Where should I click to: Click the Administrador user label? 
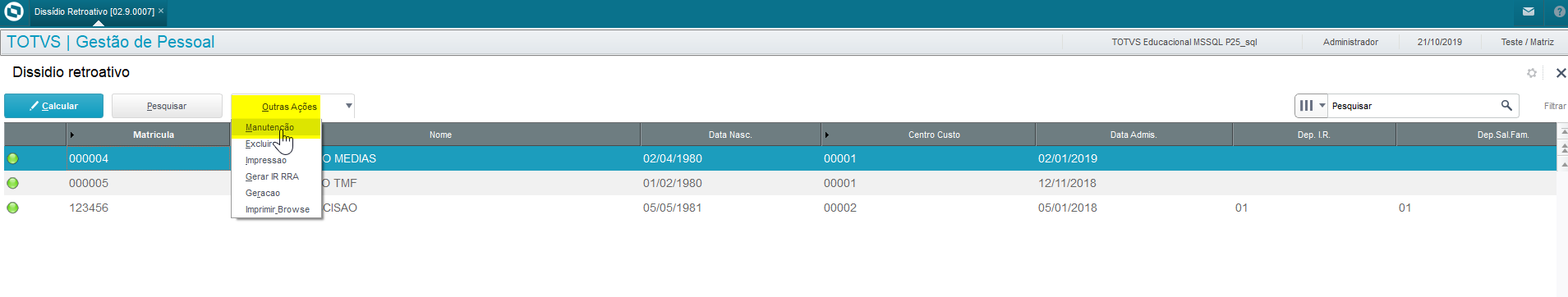pyautogui.click(x=1350, y=42)
